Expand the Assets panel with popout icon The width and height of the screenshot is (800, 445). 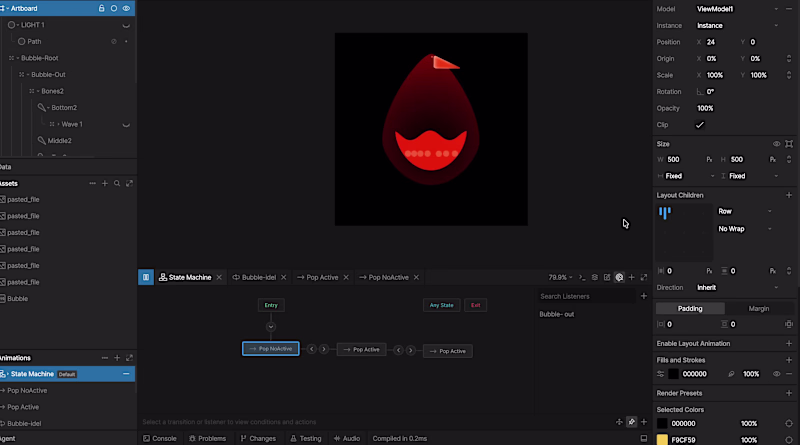pyautogui.click(x=129, y=183)
